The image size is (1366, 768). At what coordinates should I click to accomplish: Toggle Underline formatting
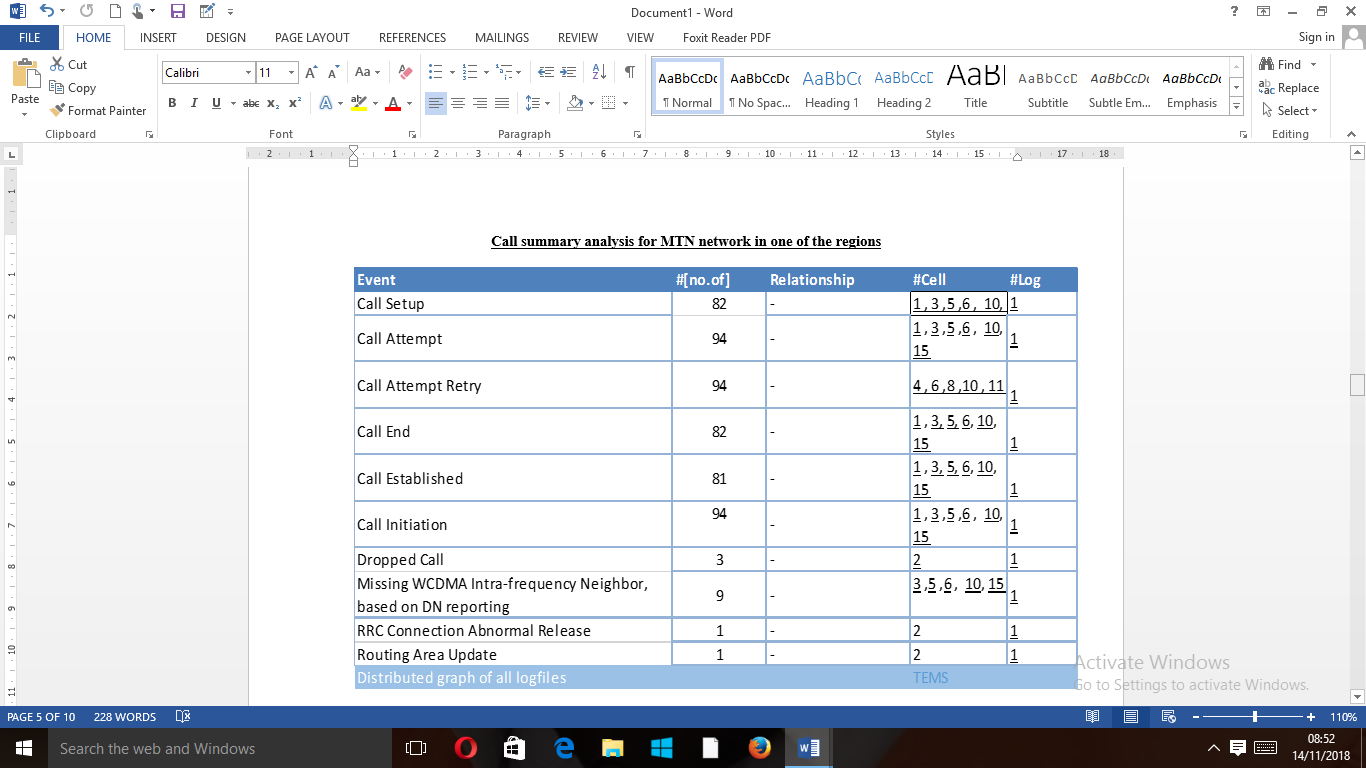[217, 103]
